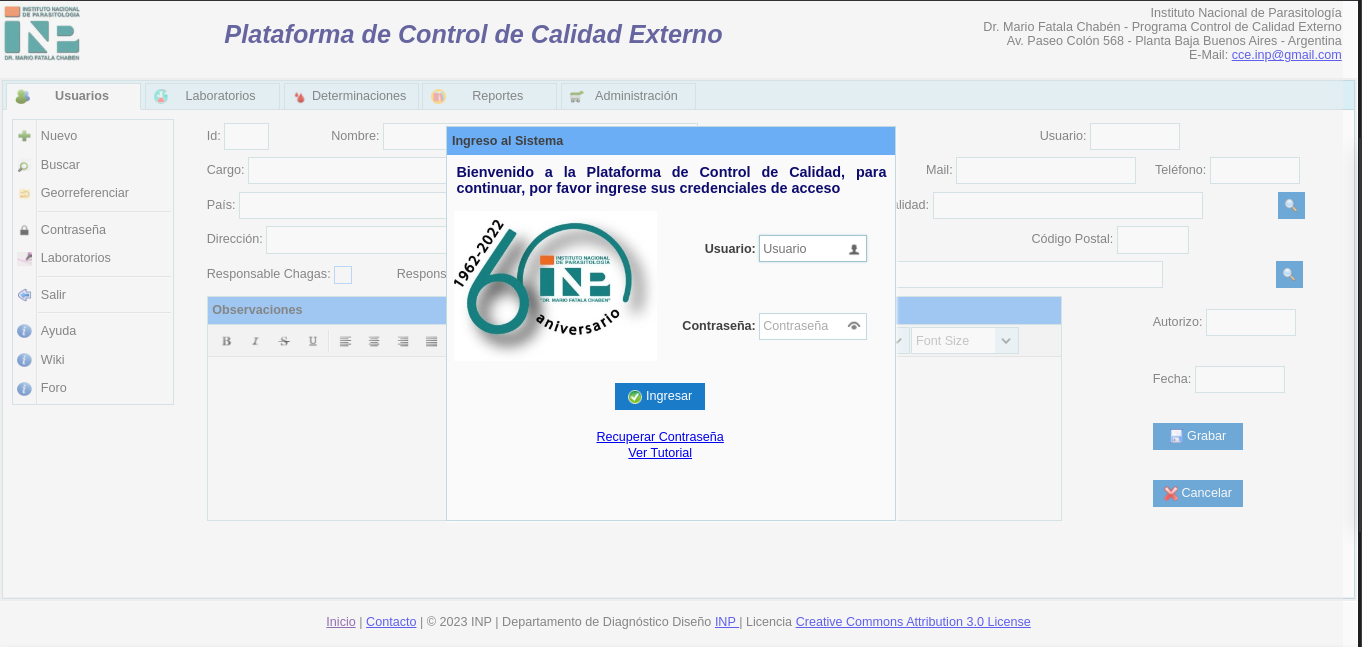
Task: Click the Nuevo plus icon in sidebar
Action: (24, 136)
